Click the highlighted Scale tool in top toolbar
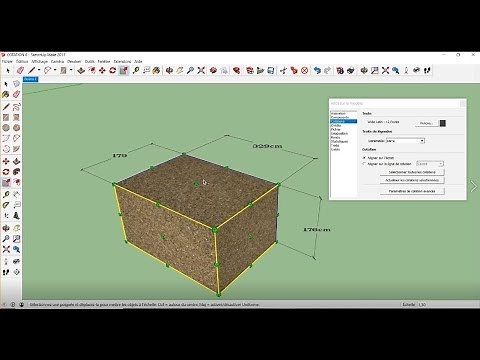 point(124,70)
